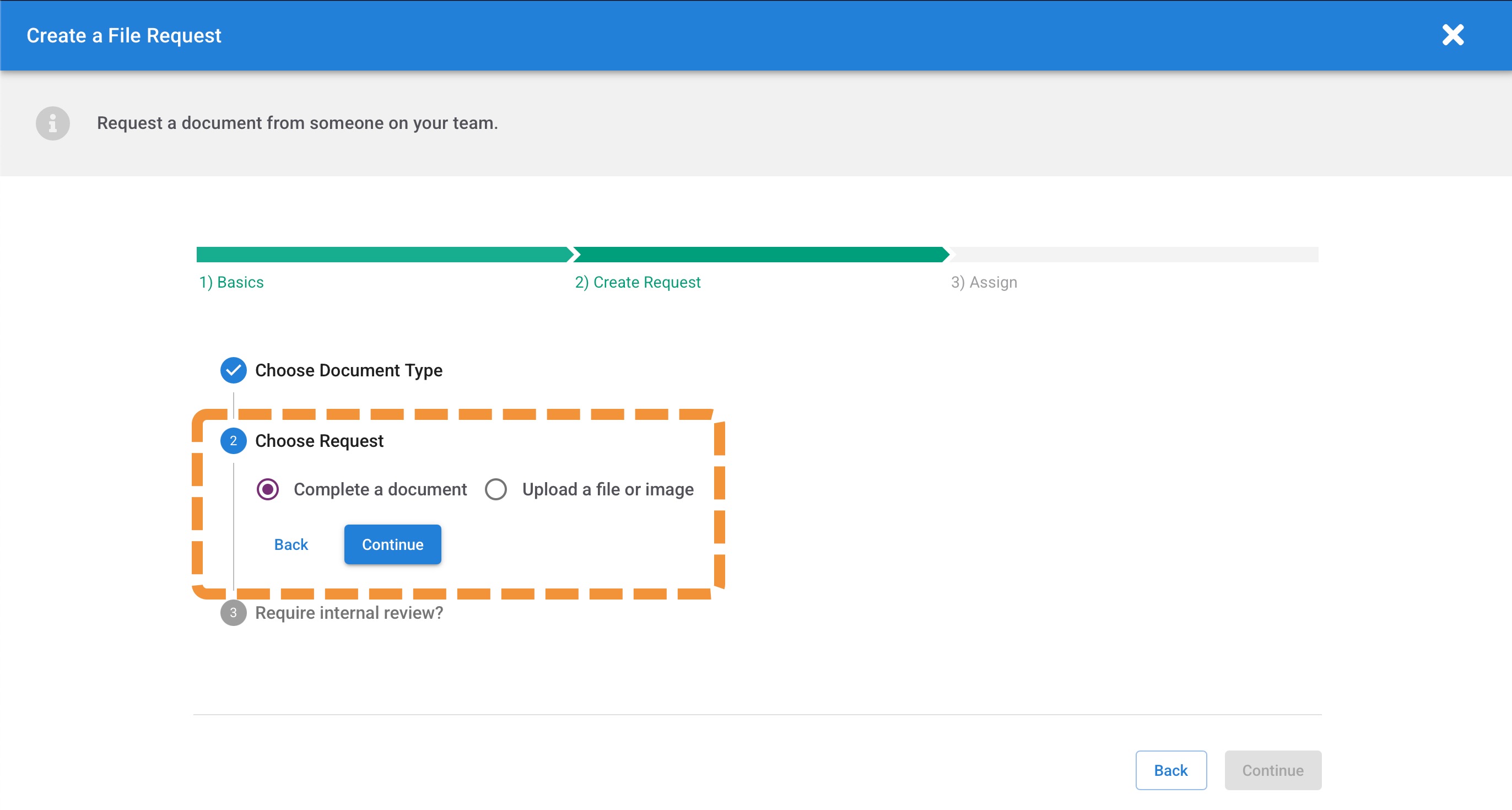The image size is (1512, 810).
Task: Go to the Basics progress tab
Action: (x=231, y=282)
